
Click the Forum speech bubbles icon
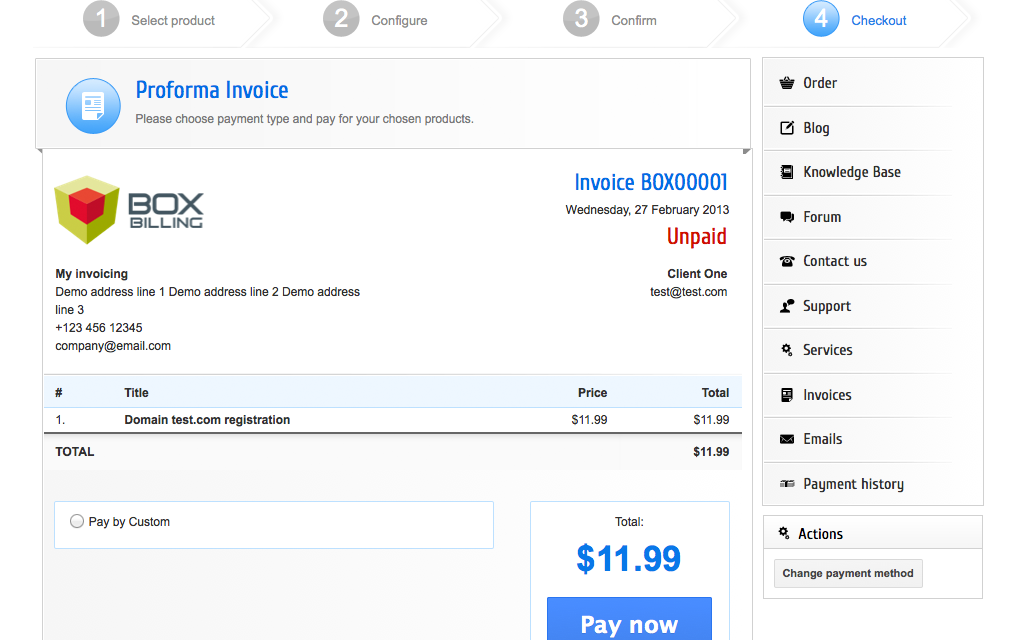click(786, 217)
